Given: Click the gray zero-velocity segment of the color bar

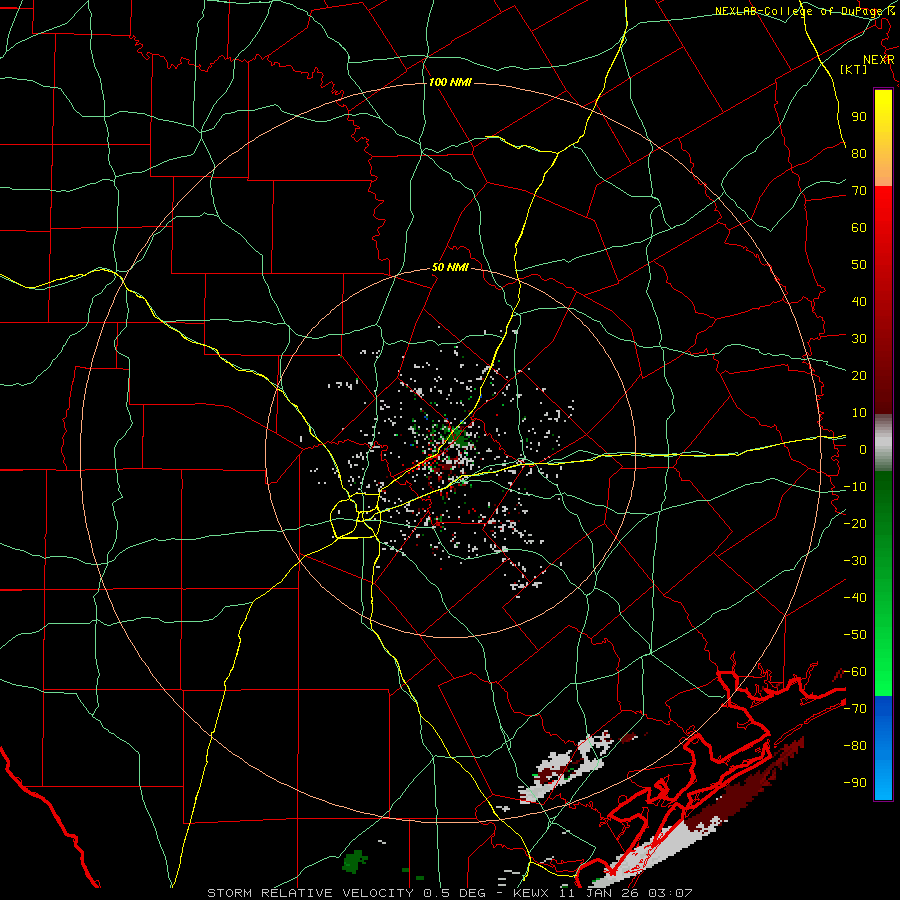Looking at the screenshot, I should click(x=883, y=443).
